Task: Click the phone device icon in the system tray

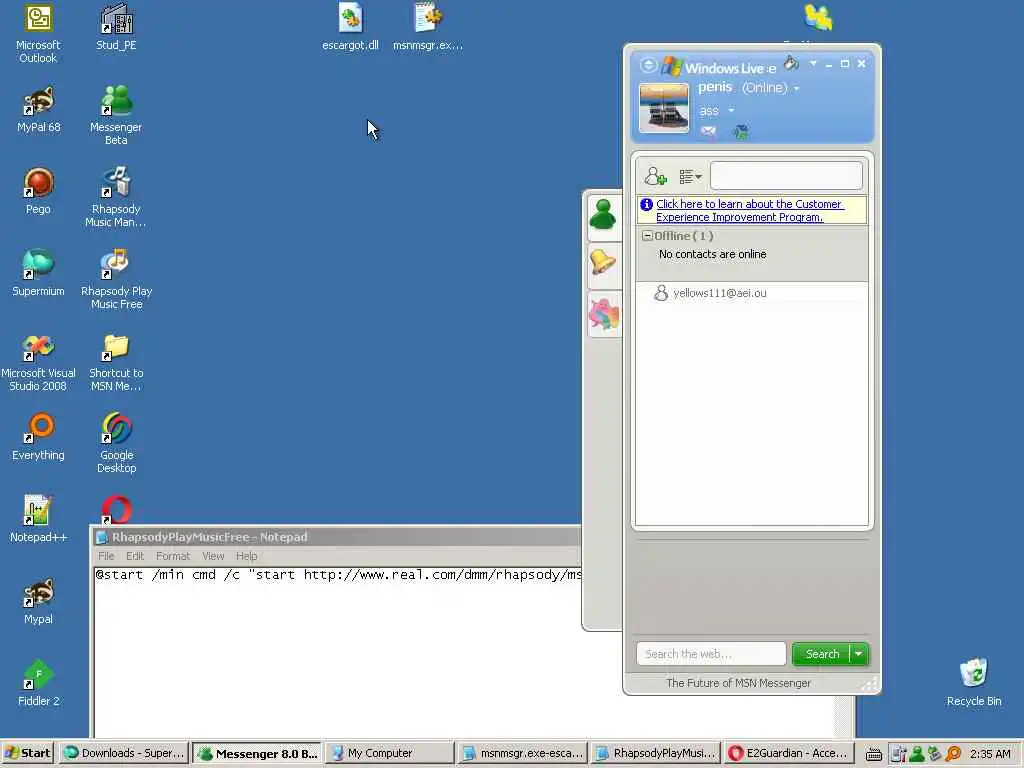Action: point(898,754)
